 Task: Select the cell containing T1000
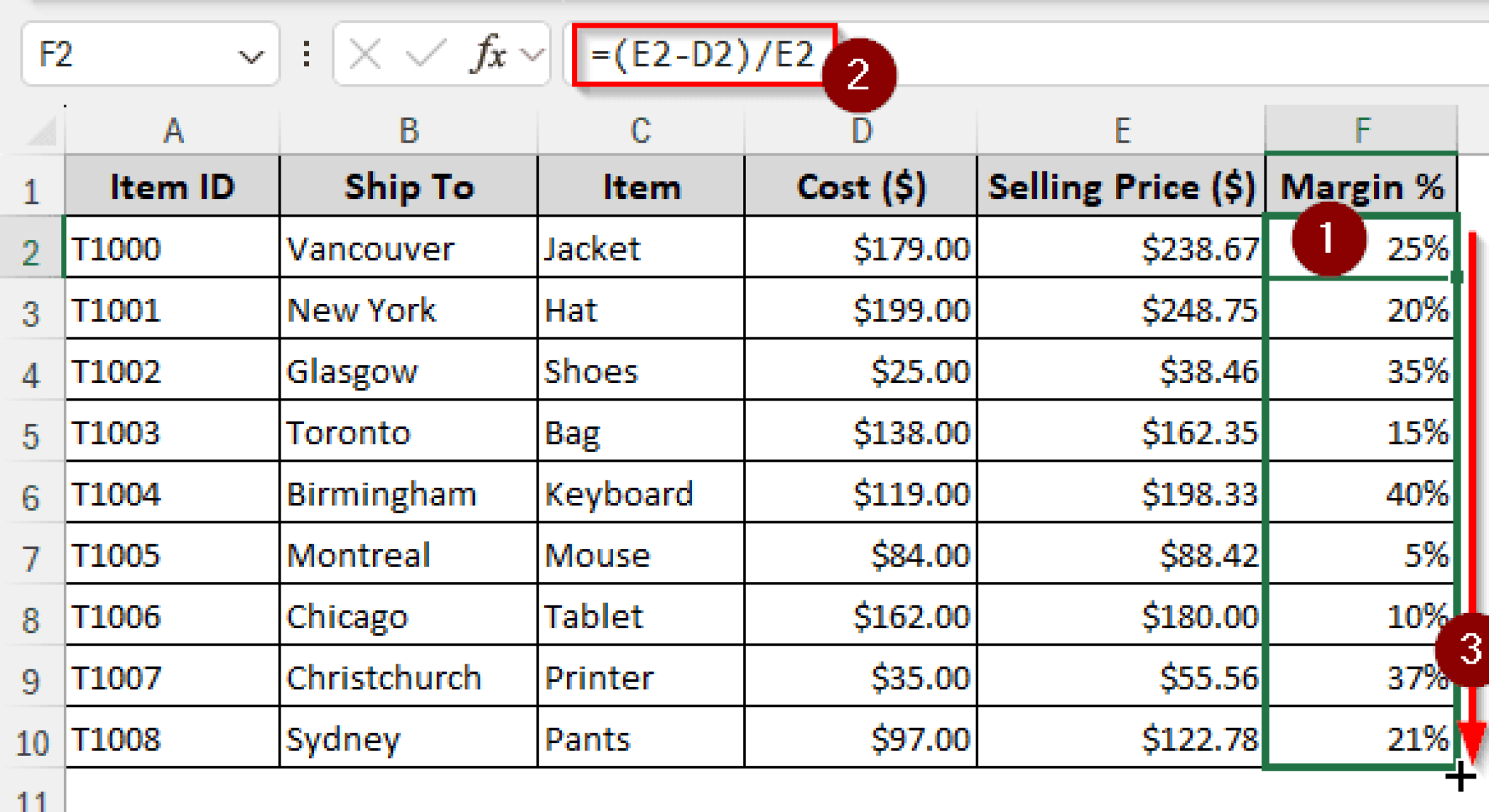(x=172, y=248)
